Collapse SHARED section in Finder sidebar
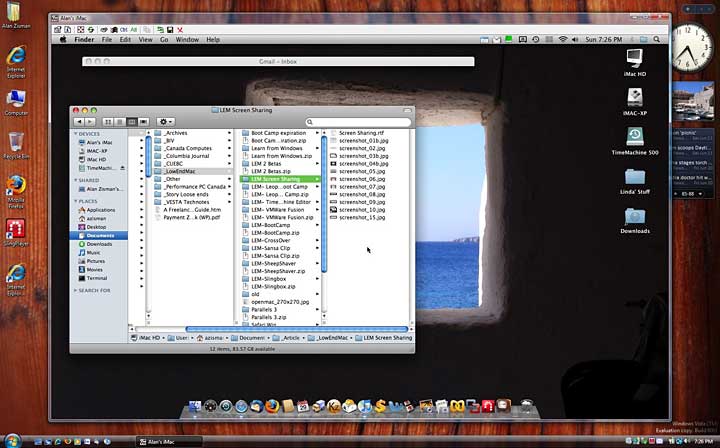This screenshot has width=720, height=448. click(76, 180)
